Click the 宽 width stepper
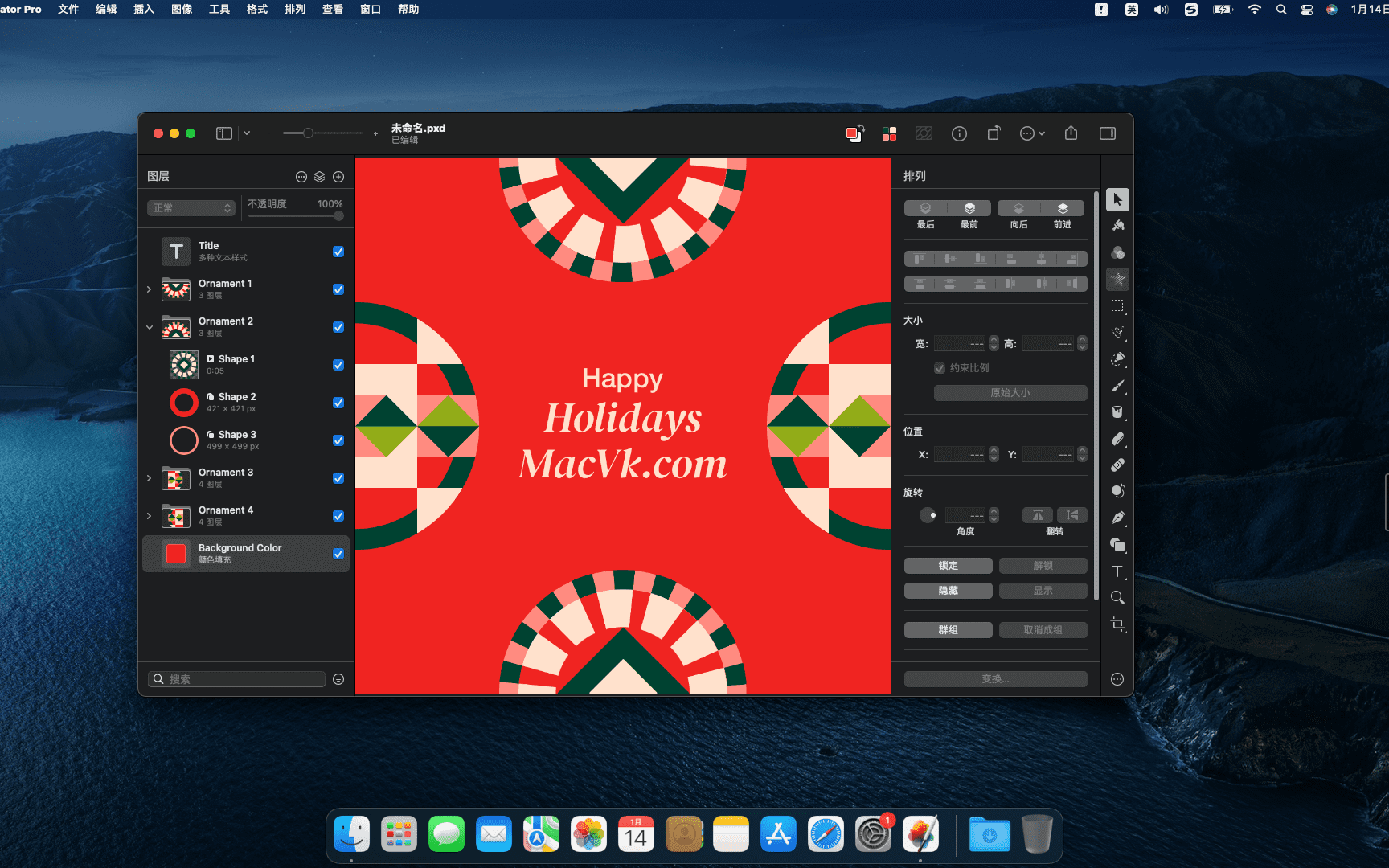1389x868 pixels. (994, 343)
